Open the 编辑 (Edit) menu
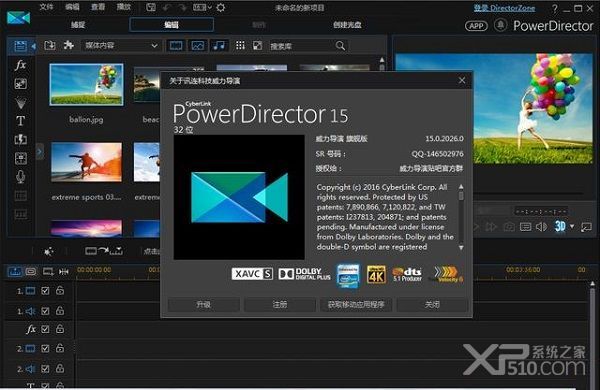 pyautogui.click(x=72, y=7)
